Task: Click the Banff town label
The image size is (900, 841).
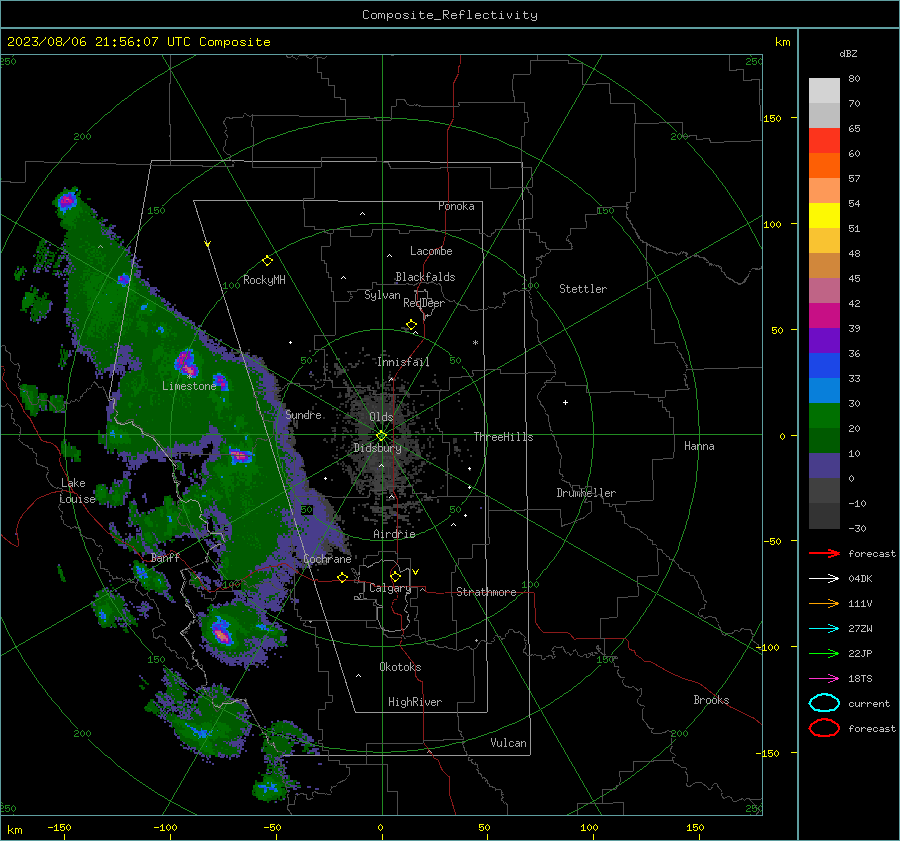Action: pyautogui.click(x=165, y=557)
